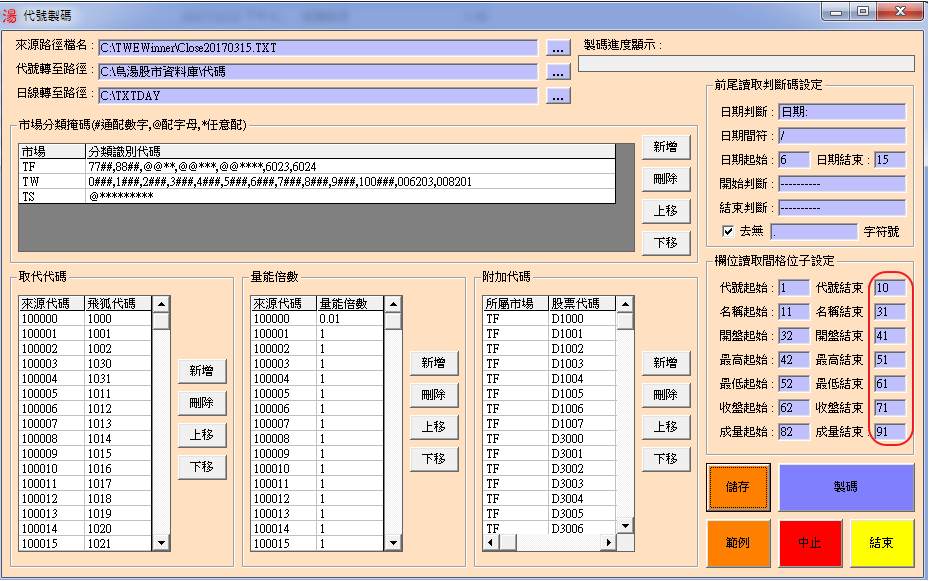Click 下移 button beside the 市場分類掩碼 table

coord(665,243)
